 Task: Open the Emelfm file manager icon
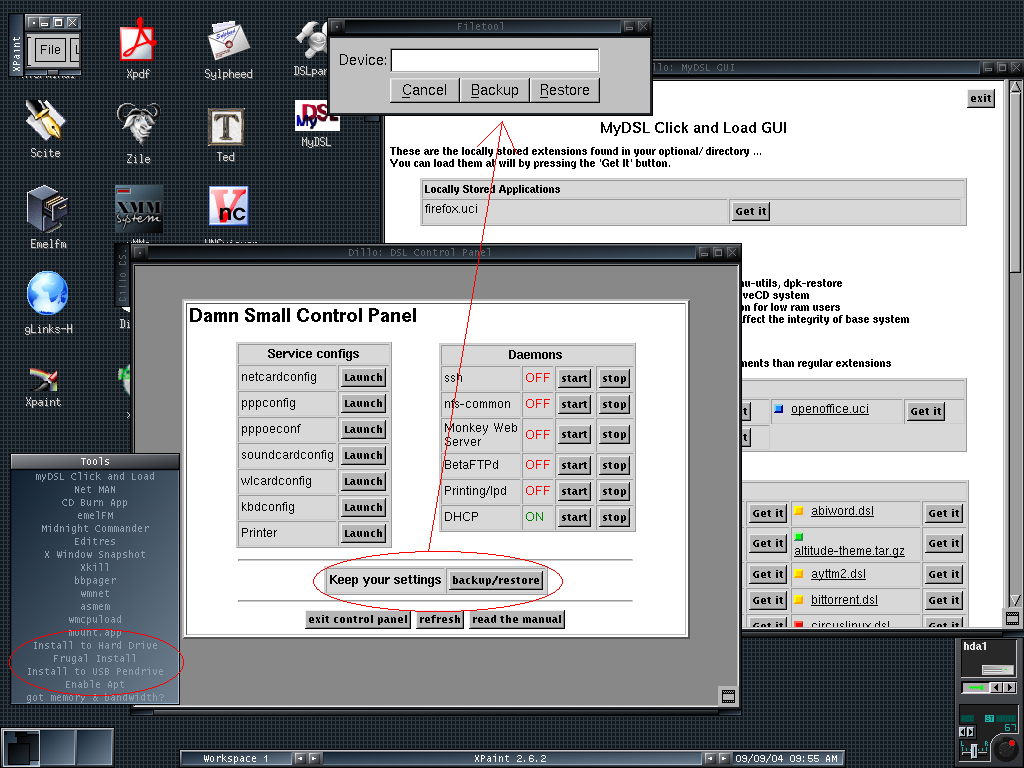tap(47, 209)
